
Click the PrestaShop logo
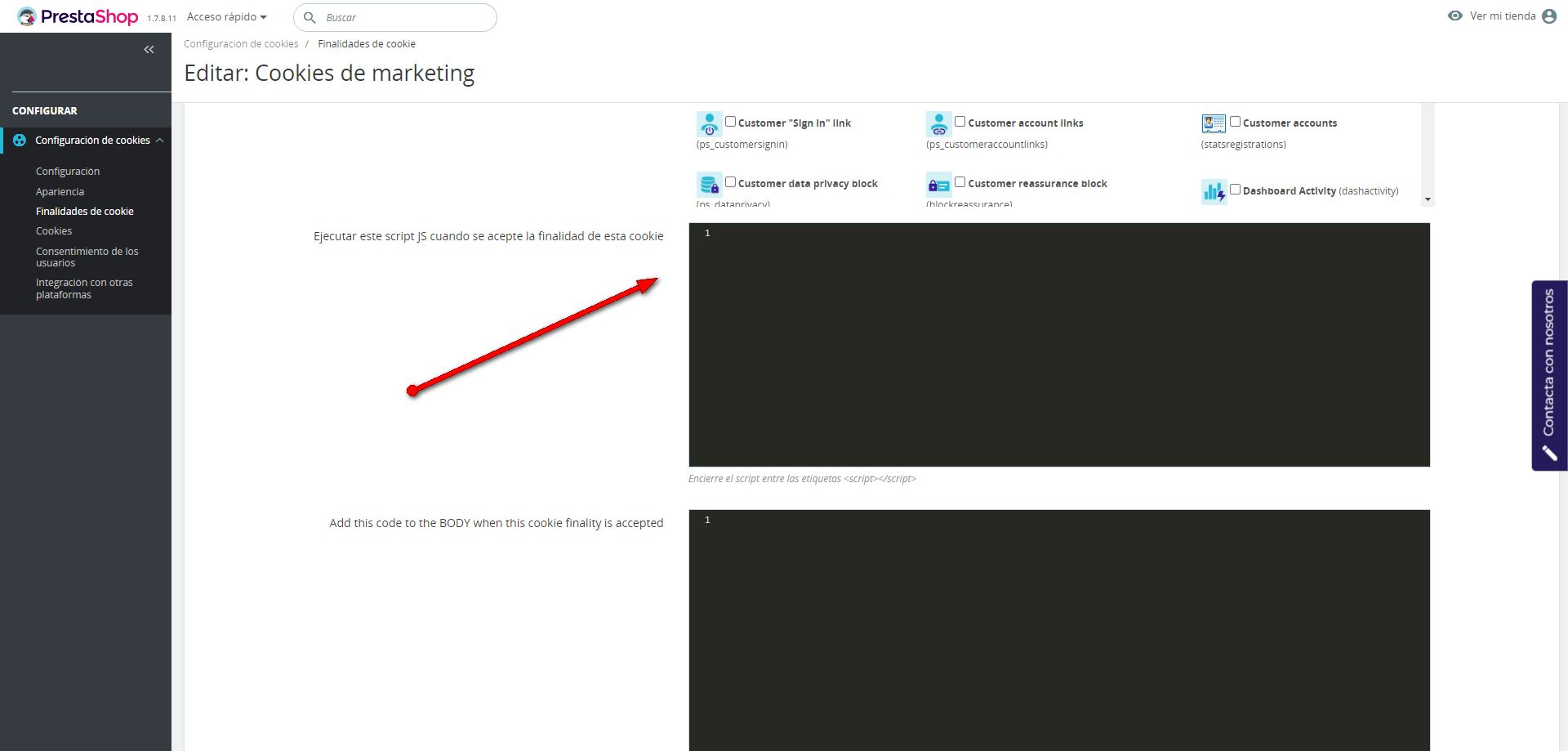(x=78, y=16)
